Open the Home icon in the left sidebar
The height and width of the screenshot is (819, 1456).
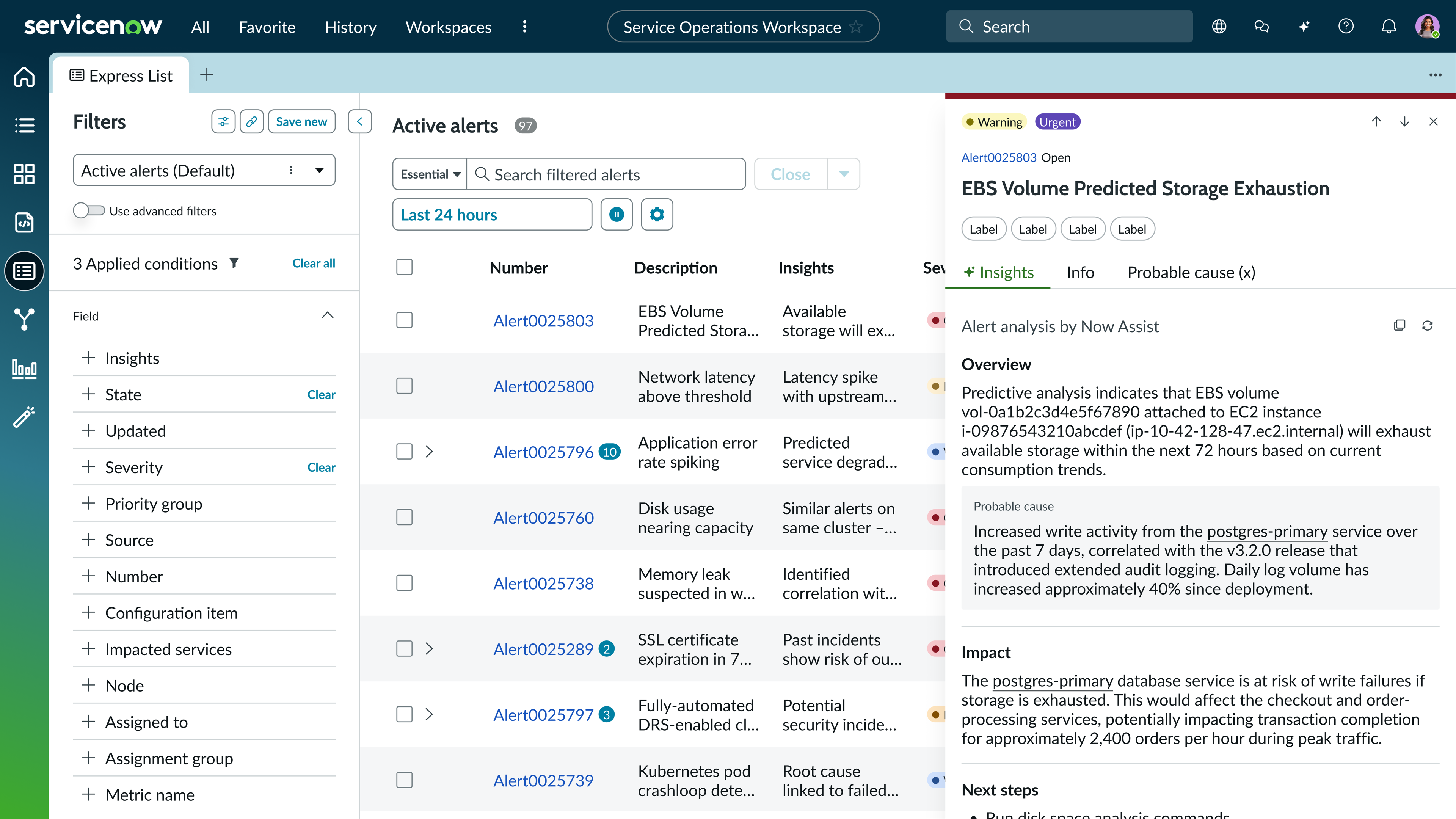pyautogui.click(x=24, y=77)
